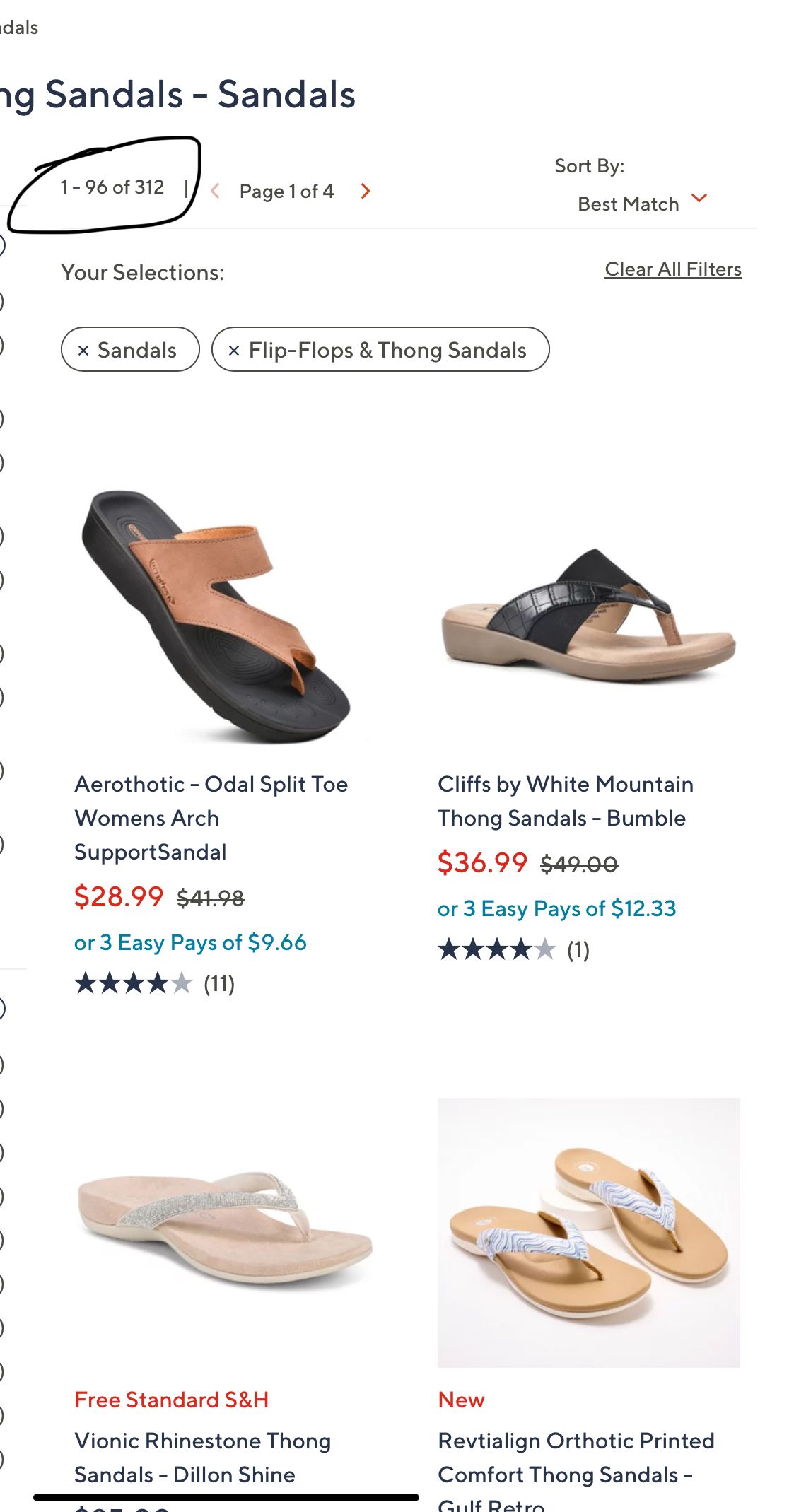Open Aerothotic Odal Split Toe product title
806x1512 pixels.
(x=211, y=818)
